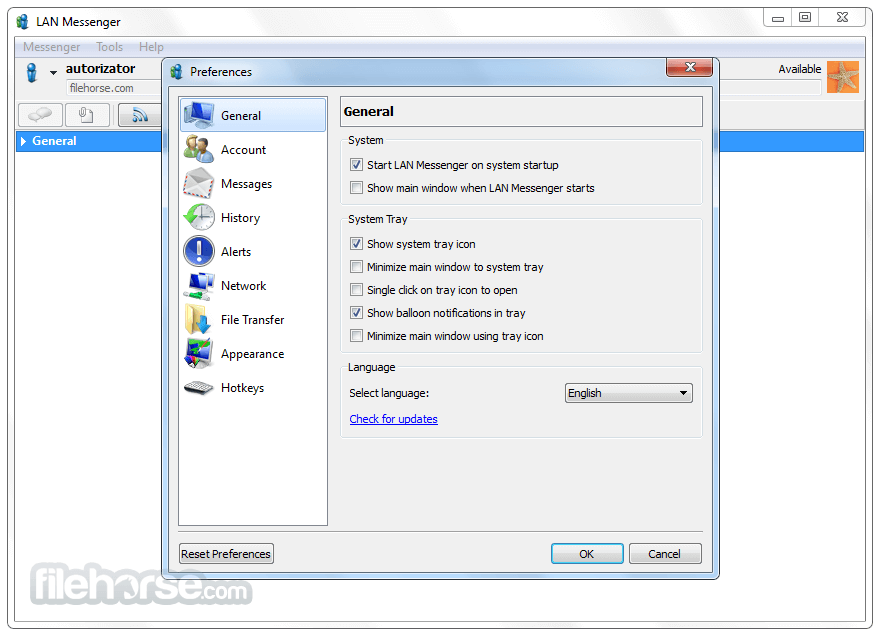
Task: Click the Preferences dialog title icon
Action: 177,72
